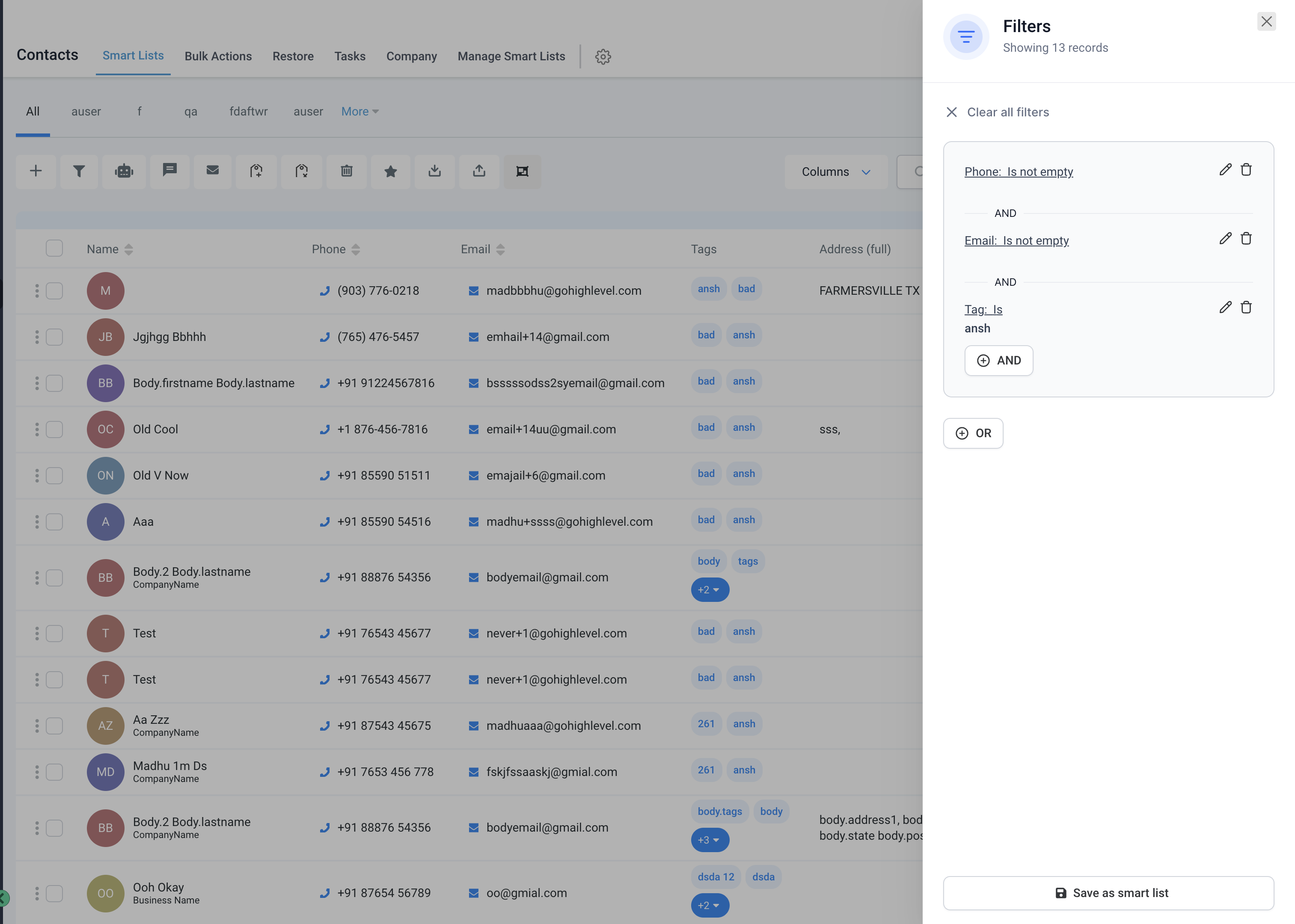Check the select-all checkbox in table header
The height and width of the screenshot is (924, 1295).
tap(54, 249)
